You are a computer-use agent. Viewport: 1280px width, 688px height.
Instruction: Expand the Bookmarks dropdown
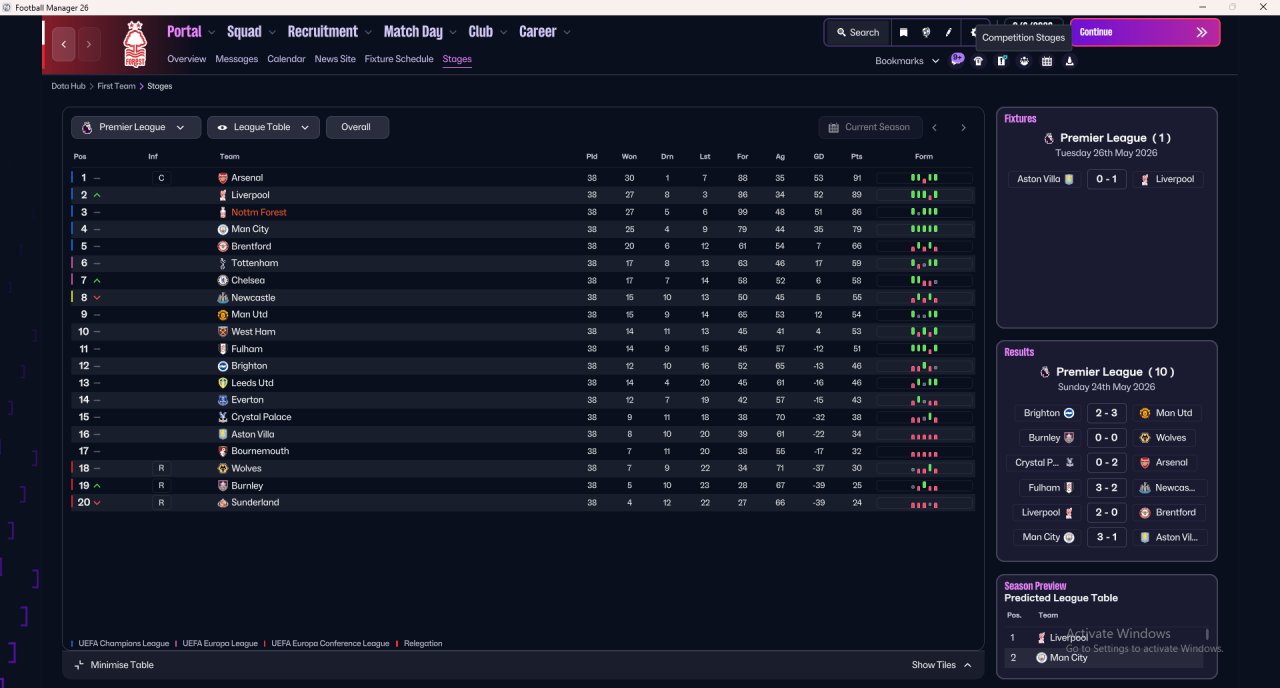[x=907, y=61]
